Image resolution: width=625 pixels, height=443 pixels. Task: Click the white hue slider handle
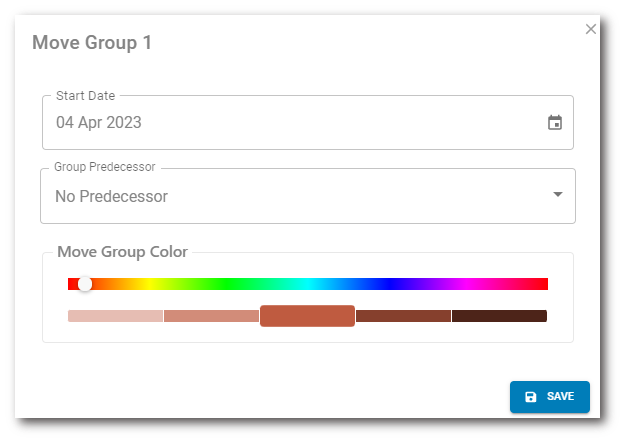85,284
